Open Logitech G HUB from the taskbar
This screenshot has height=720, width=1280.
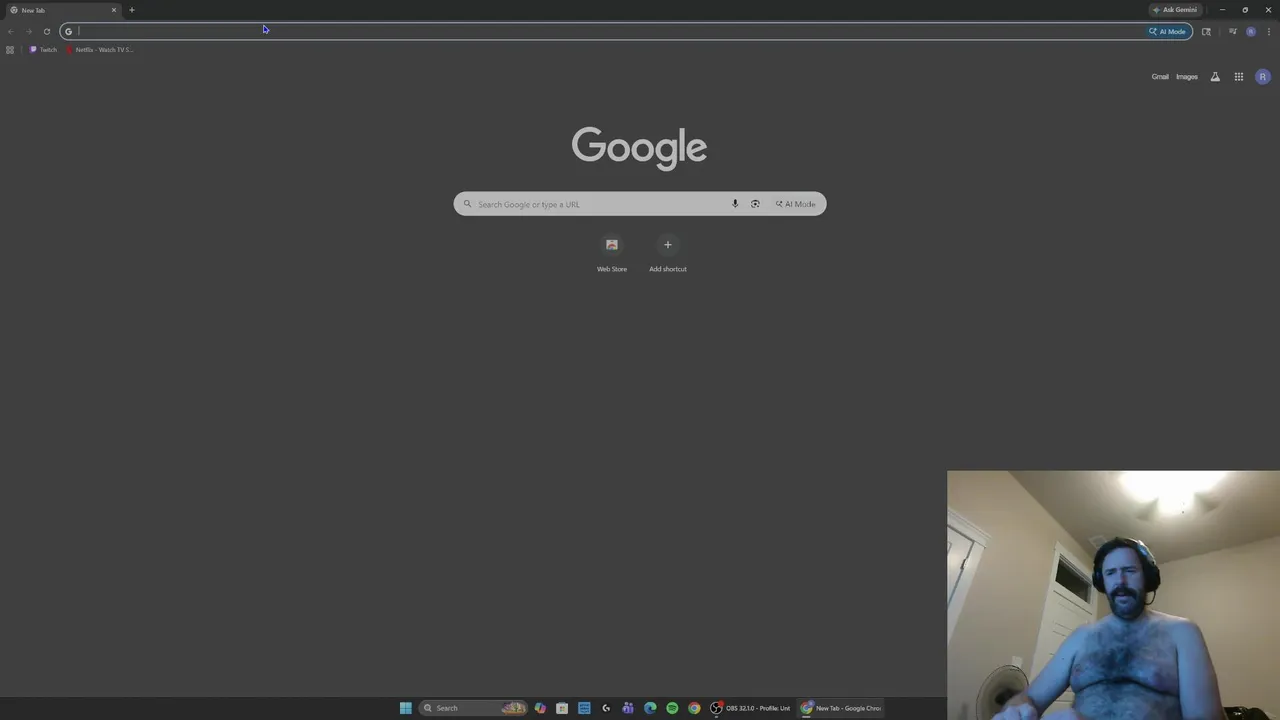pyautogui.click(x=606, y=708)
